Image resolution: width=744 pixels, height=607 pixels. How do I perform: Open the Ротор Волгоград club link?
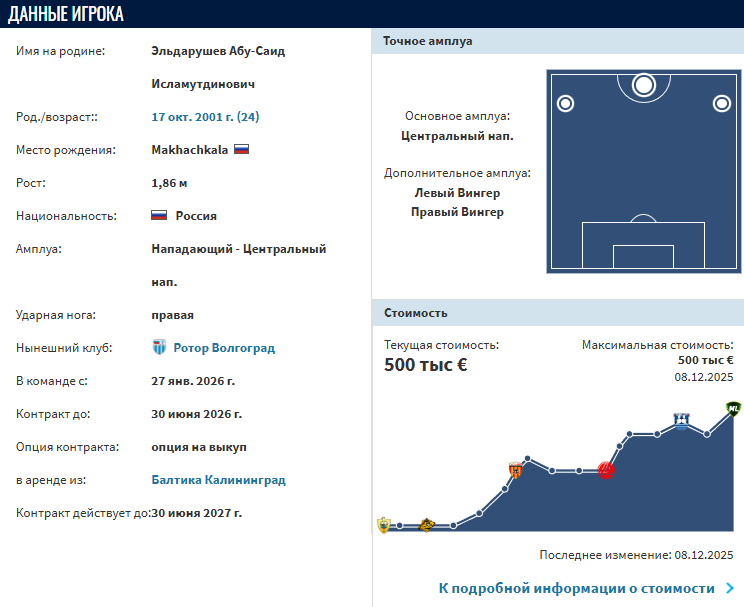click(224, 348)
